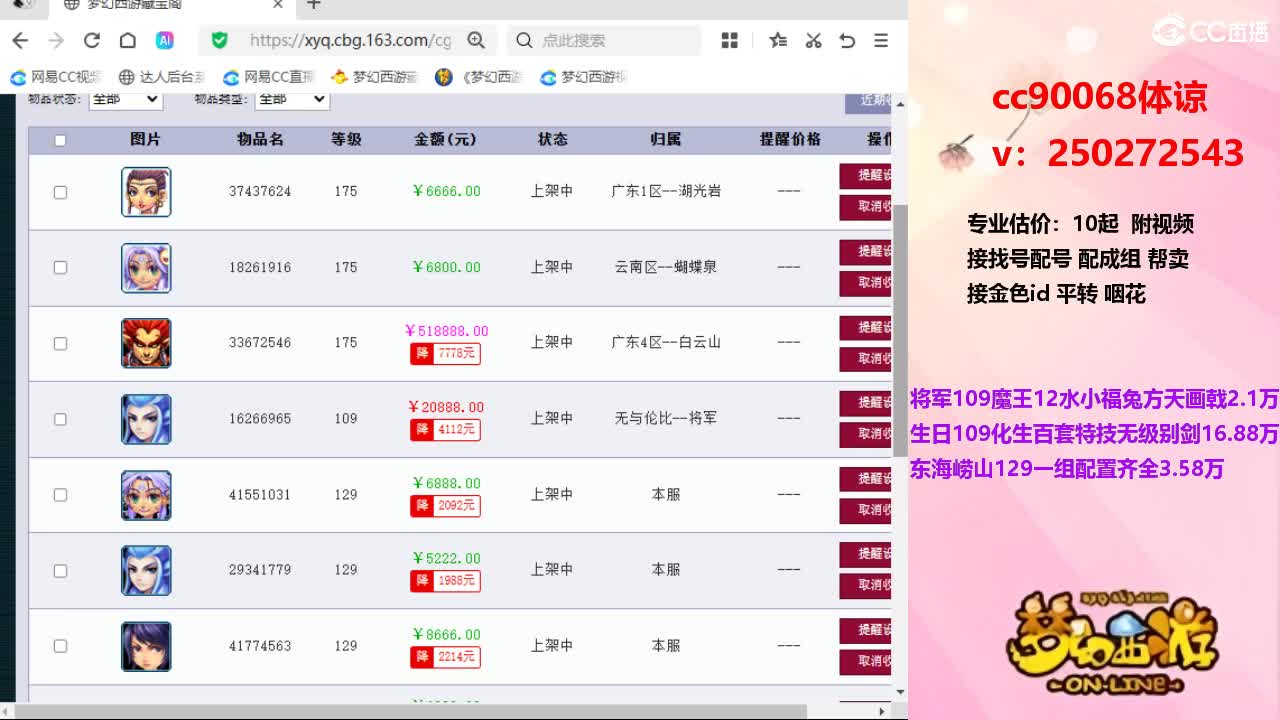This screenshot has width=1280, height=720.
Task: Click the scissors screenshot tool
Action: point(813,40)
